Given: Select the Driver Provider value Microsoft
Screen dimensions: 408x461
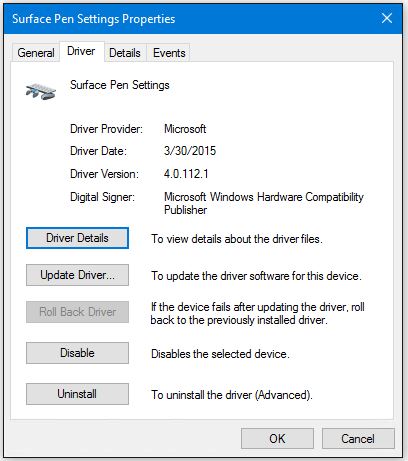Looking at the screenshot, I should click(185, 129).
